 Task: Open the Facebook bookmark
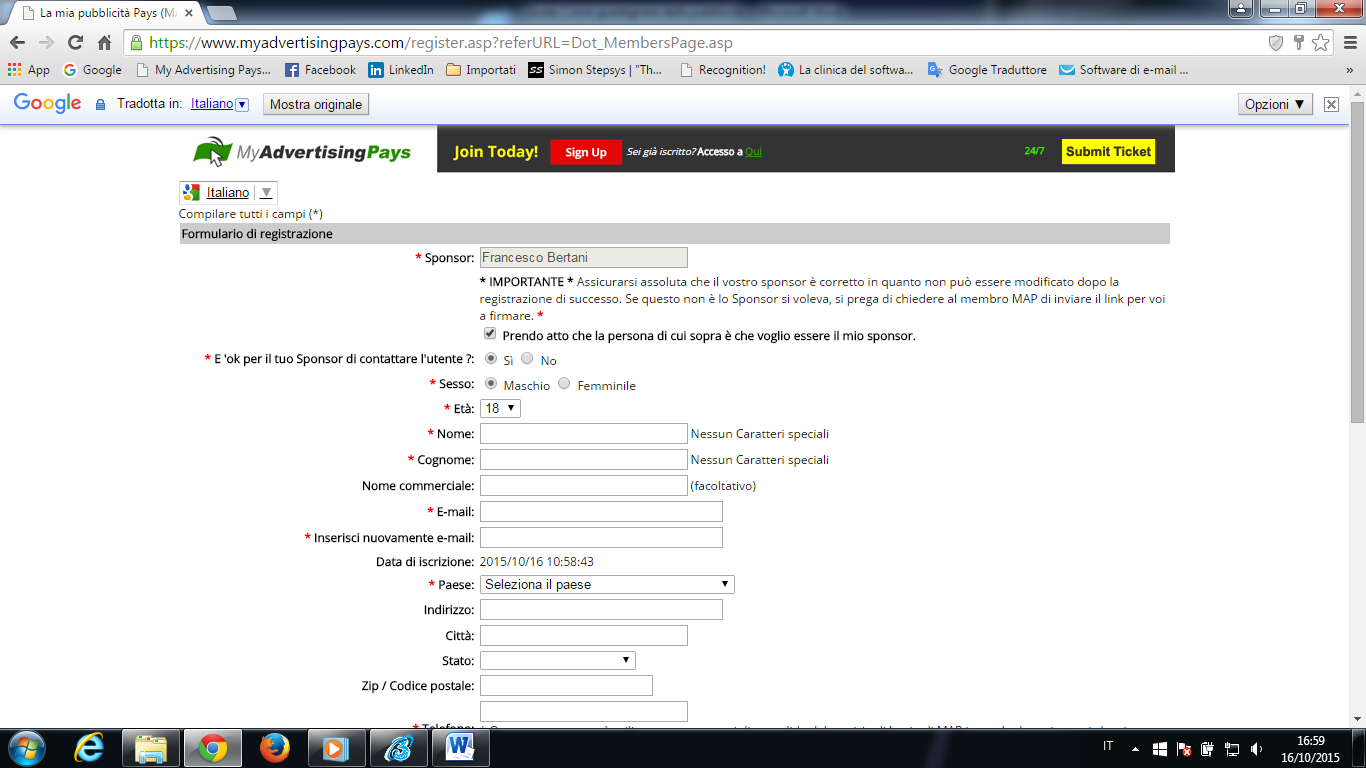[320, 70]
